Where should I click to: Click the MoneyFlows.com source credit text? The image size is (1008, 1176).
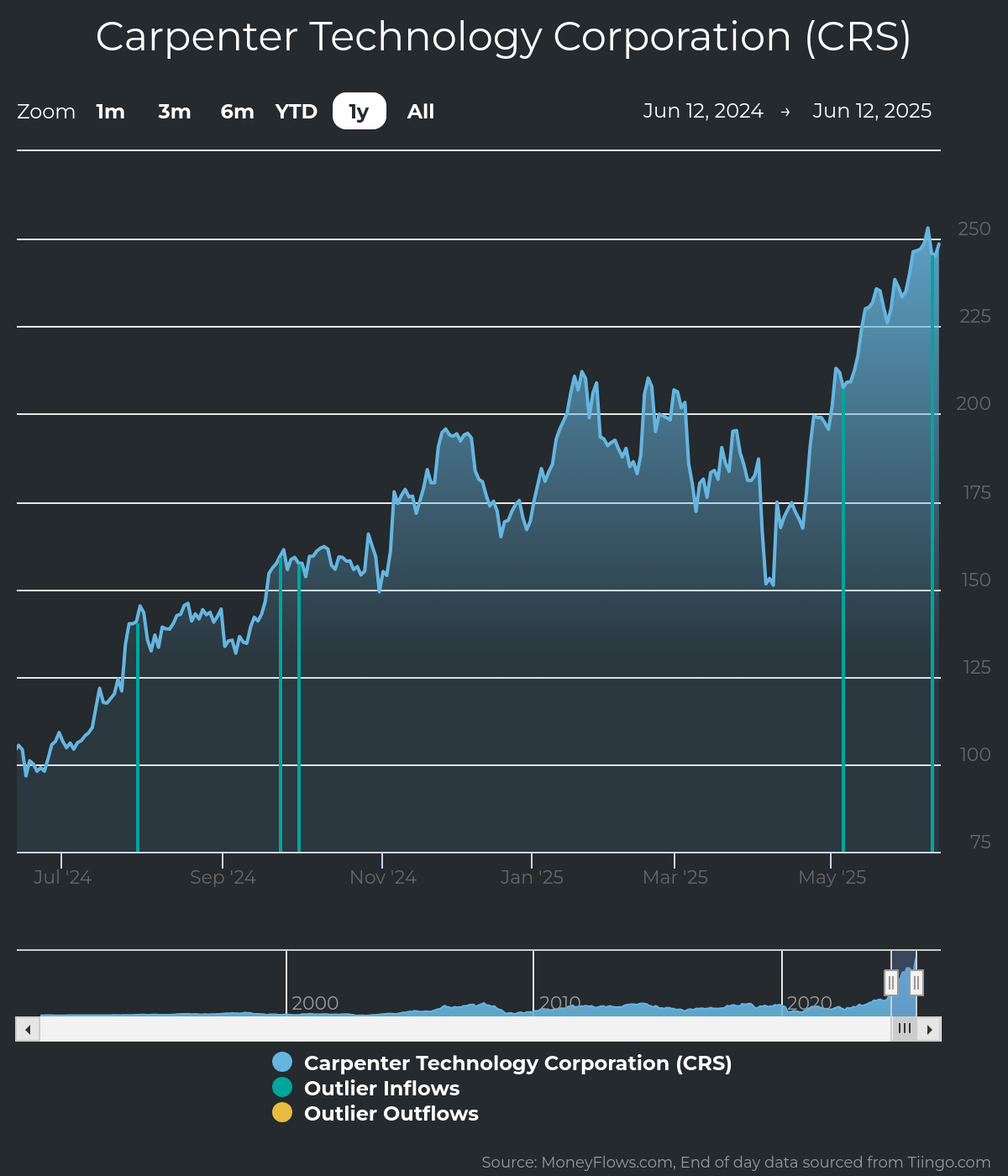(x=736, y=1163)
